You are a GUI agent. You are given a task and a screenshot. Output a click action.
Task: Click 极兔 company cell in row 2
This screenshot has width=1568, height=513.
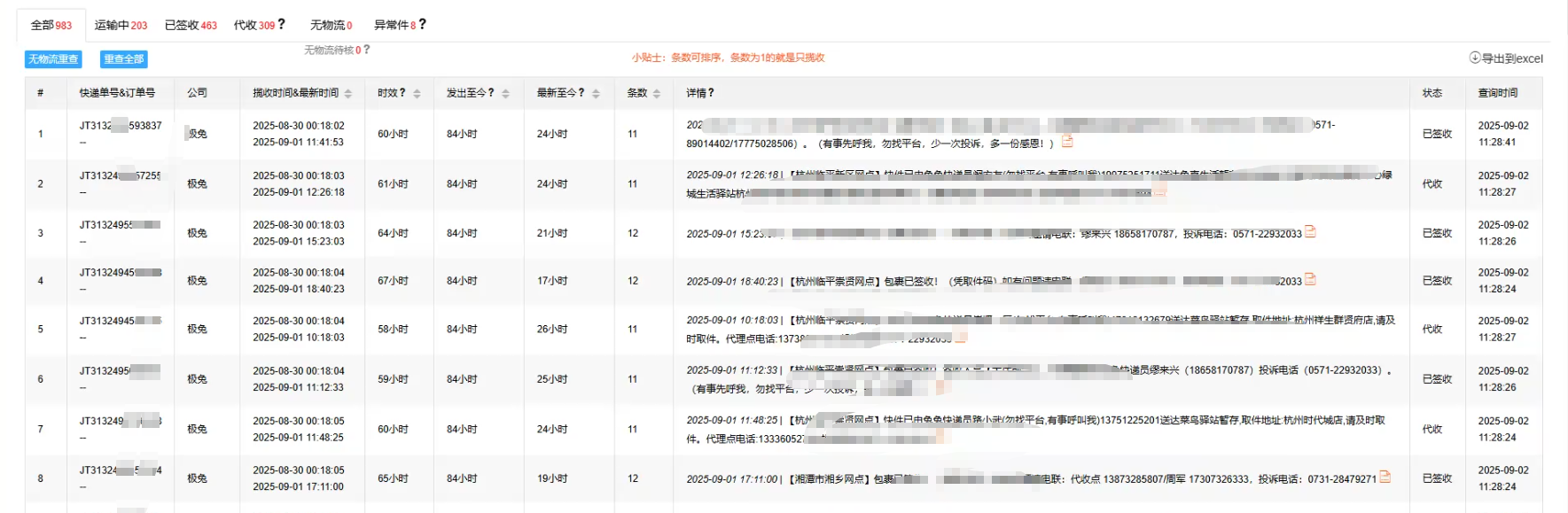[x=197, y=184]
